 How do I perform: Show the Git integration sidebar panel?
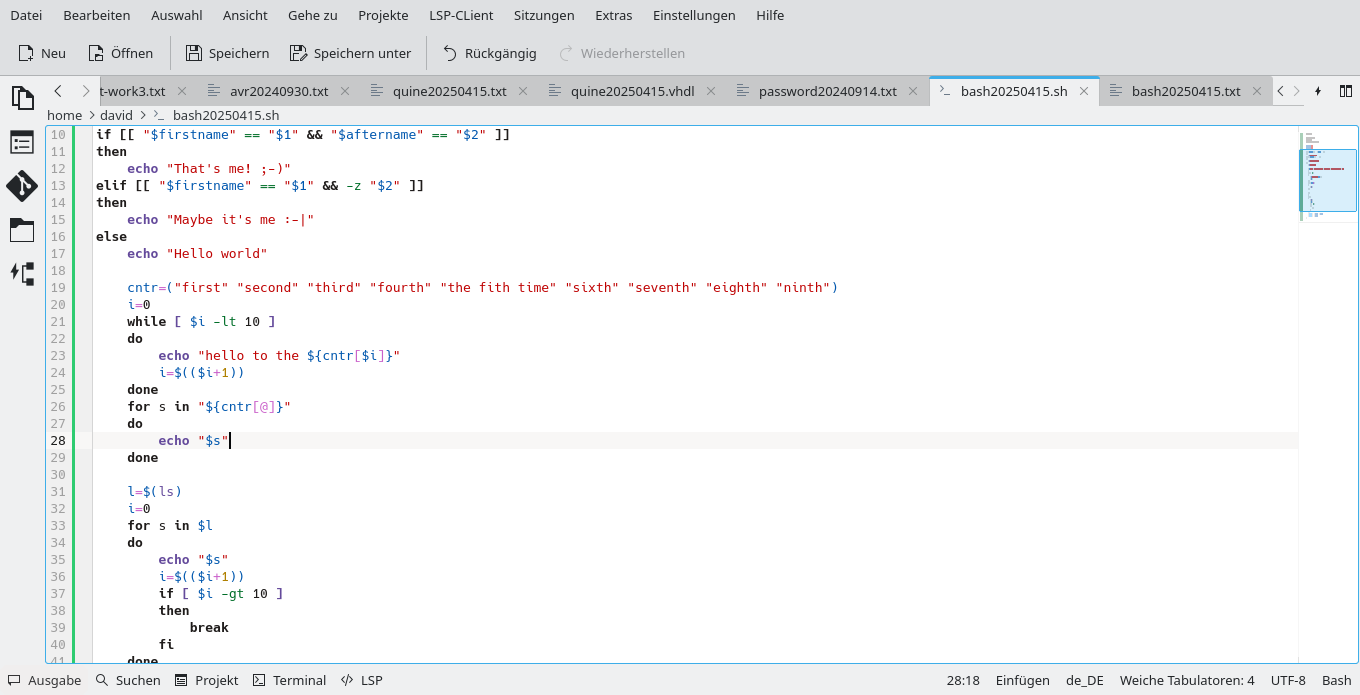coord(22,187)
